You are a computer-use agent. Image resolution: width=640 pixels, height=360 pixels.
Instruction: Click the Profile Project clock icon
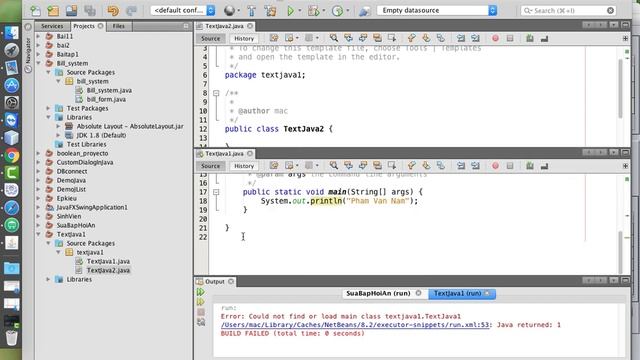pos(337,11)
